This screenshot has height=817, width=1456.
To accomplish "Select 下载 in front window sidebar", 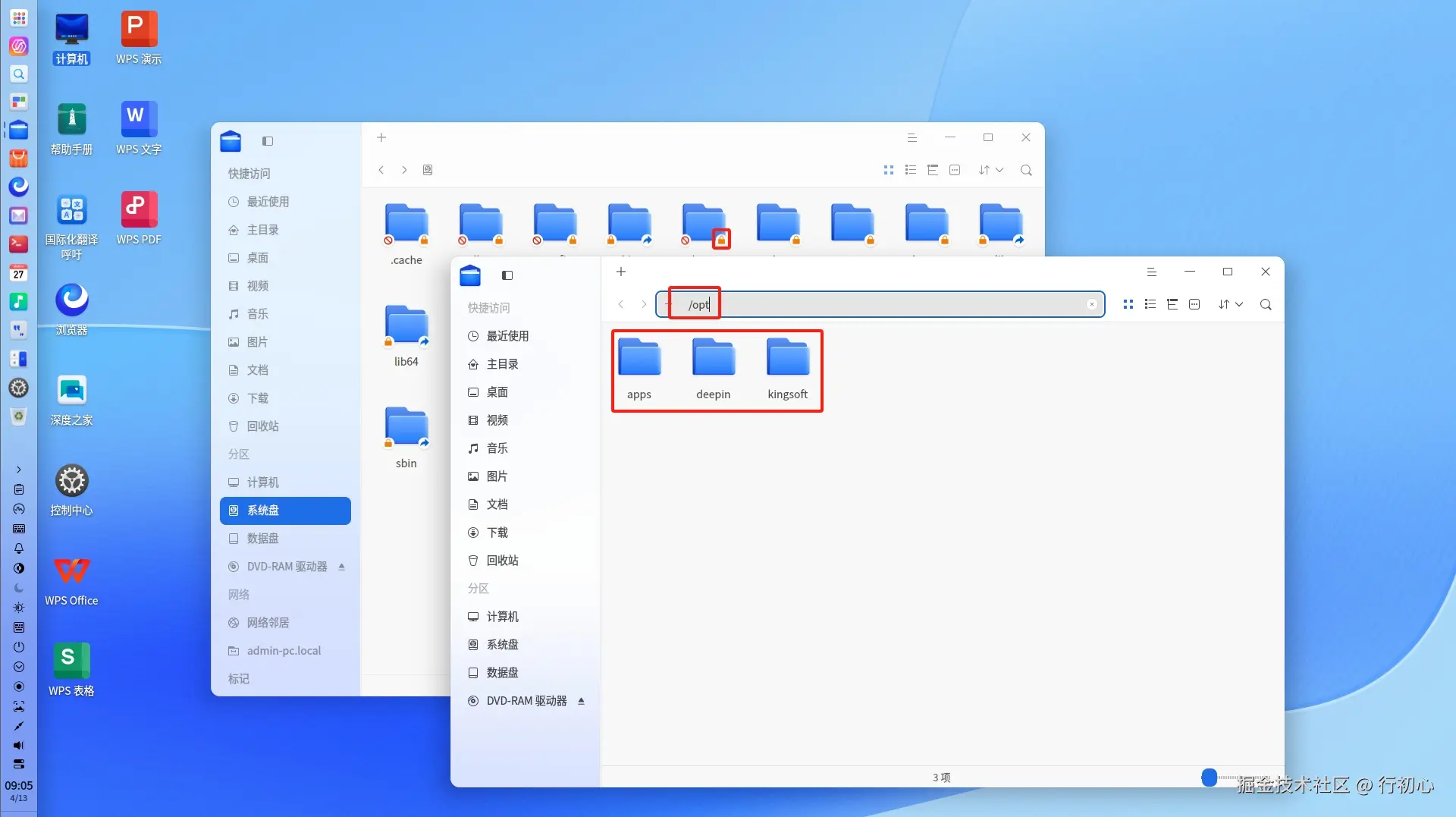I will point(526,533).
